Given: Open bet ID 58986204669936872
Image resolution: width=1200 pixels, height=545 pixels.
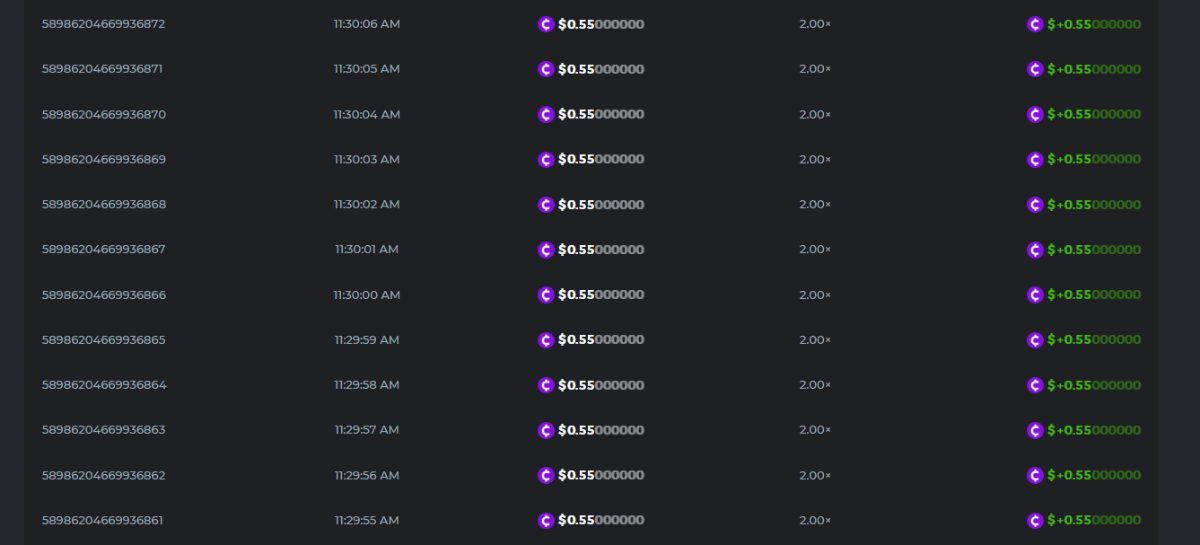Looking at the screenshot, I should tap(103, 24).
